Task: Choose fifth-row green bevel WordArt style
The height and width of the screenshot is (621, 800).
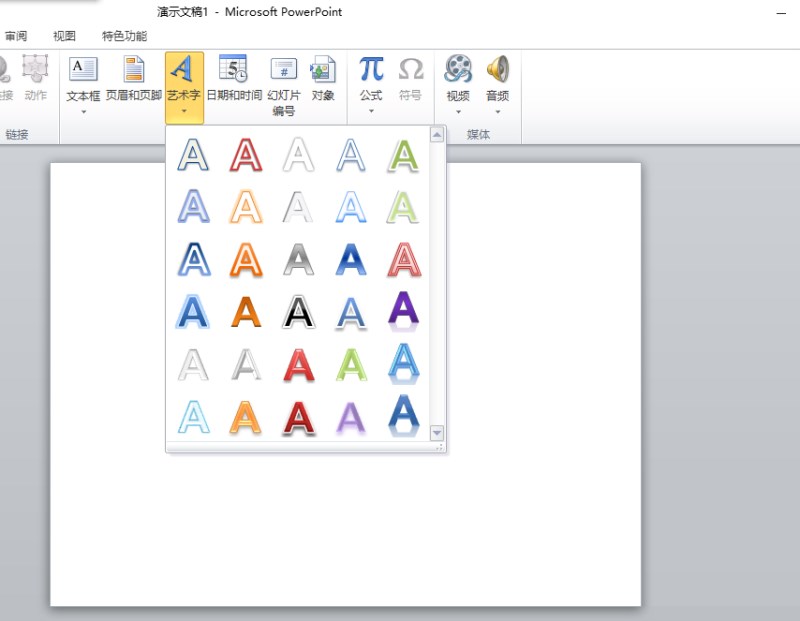Action: 351,364
